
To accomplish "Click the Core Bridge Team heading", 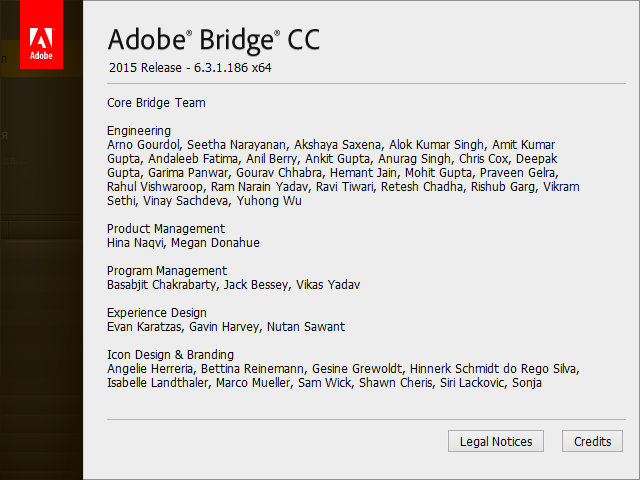I will [x=156, y=102].
